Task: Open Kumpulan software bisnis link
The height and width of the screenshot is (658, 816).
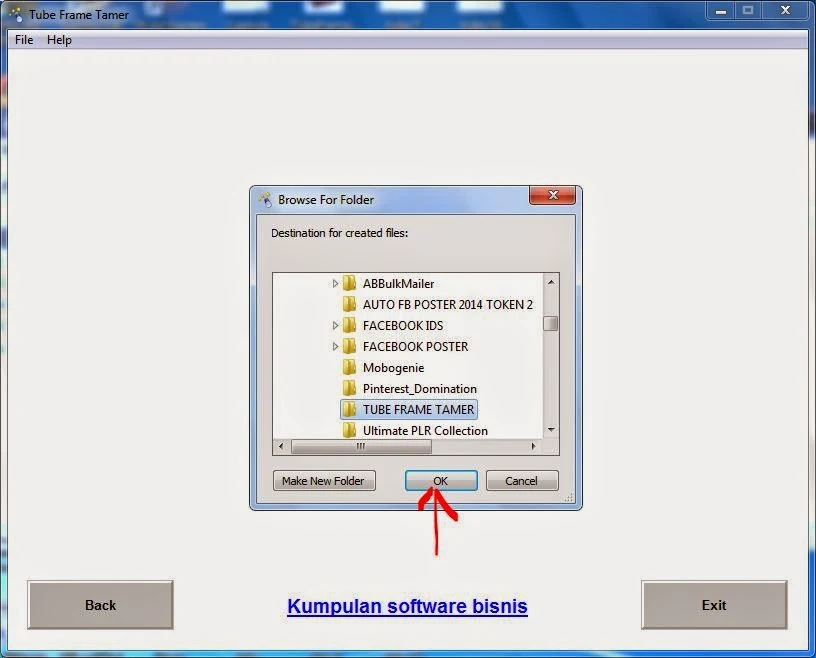Action: point(407,606)
